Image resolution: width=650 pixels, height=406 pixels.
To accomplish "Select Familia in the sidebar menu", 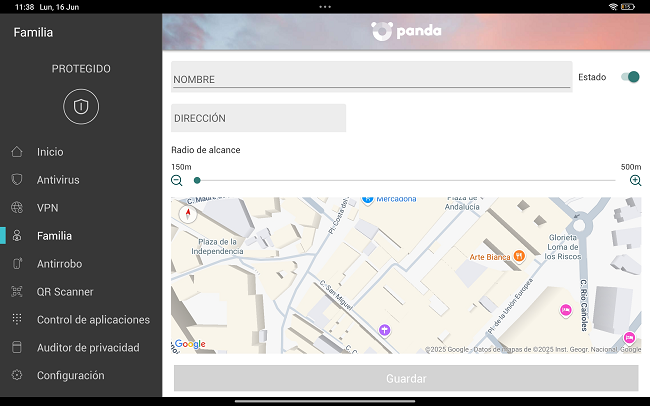I will coord(54,236).
